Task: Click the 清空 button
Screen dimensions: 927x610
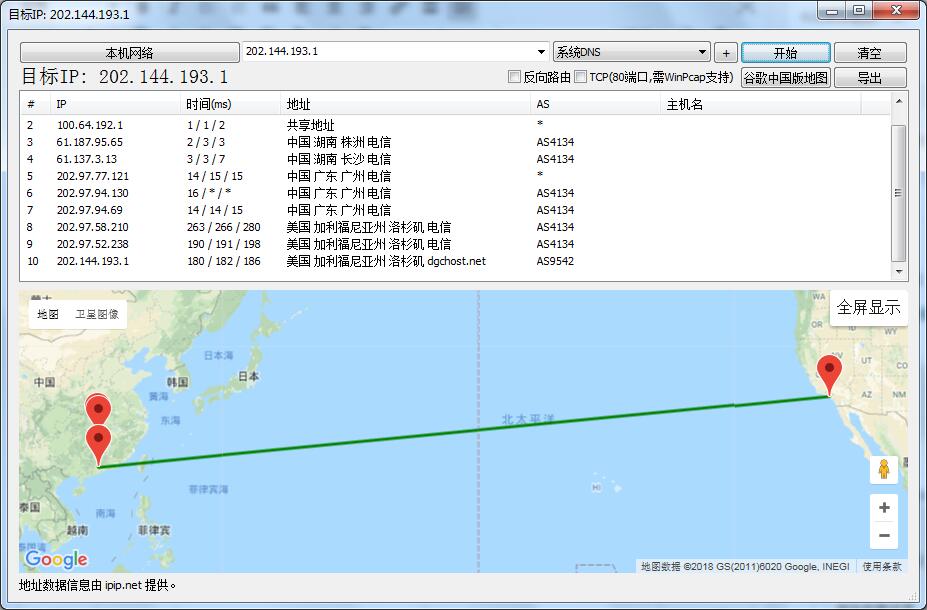Action: click(869, 53)
